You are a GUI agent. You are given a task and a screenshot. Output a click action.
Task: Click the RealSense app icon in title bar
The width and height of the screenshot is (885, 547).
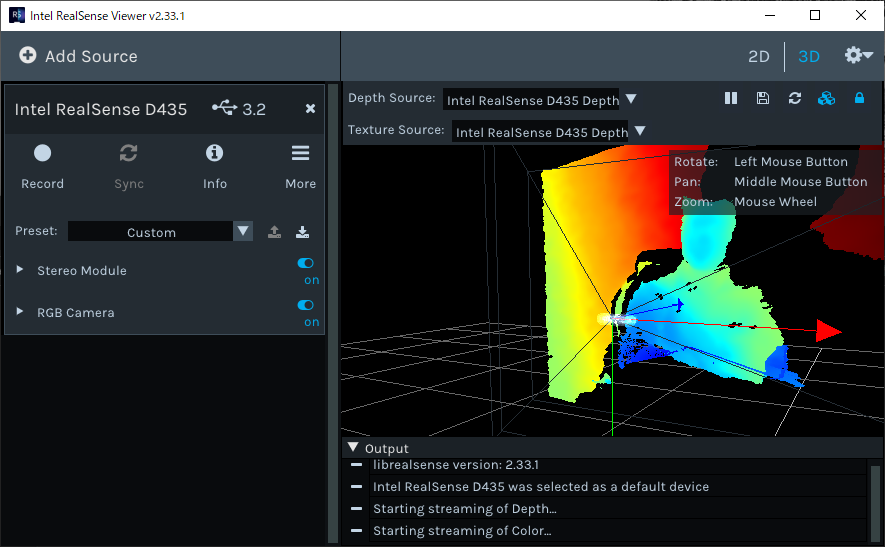coord(16,15)
